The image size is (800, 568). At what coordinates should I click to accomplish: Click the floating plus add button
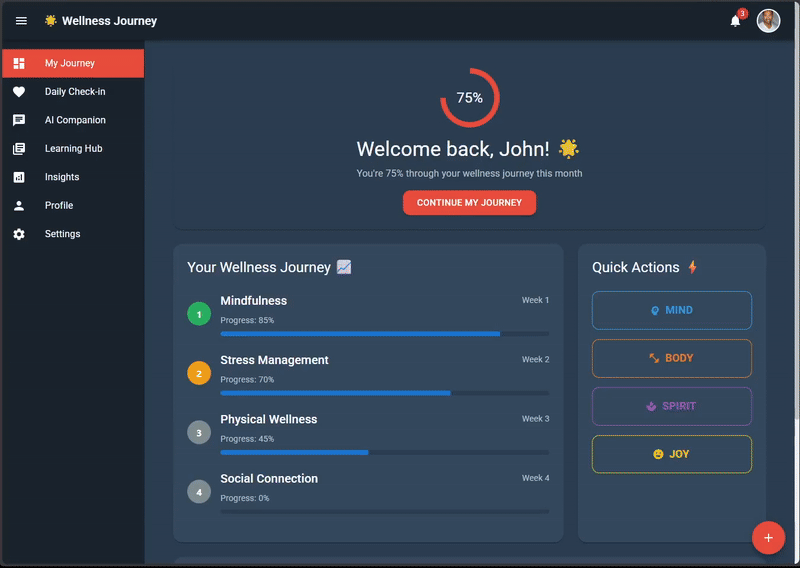[768, 537]
